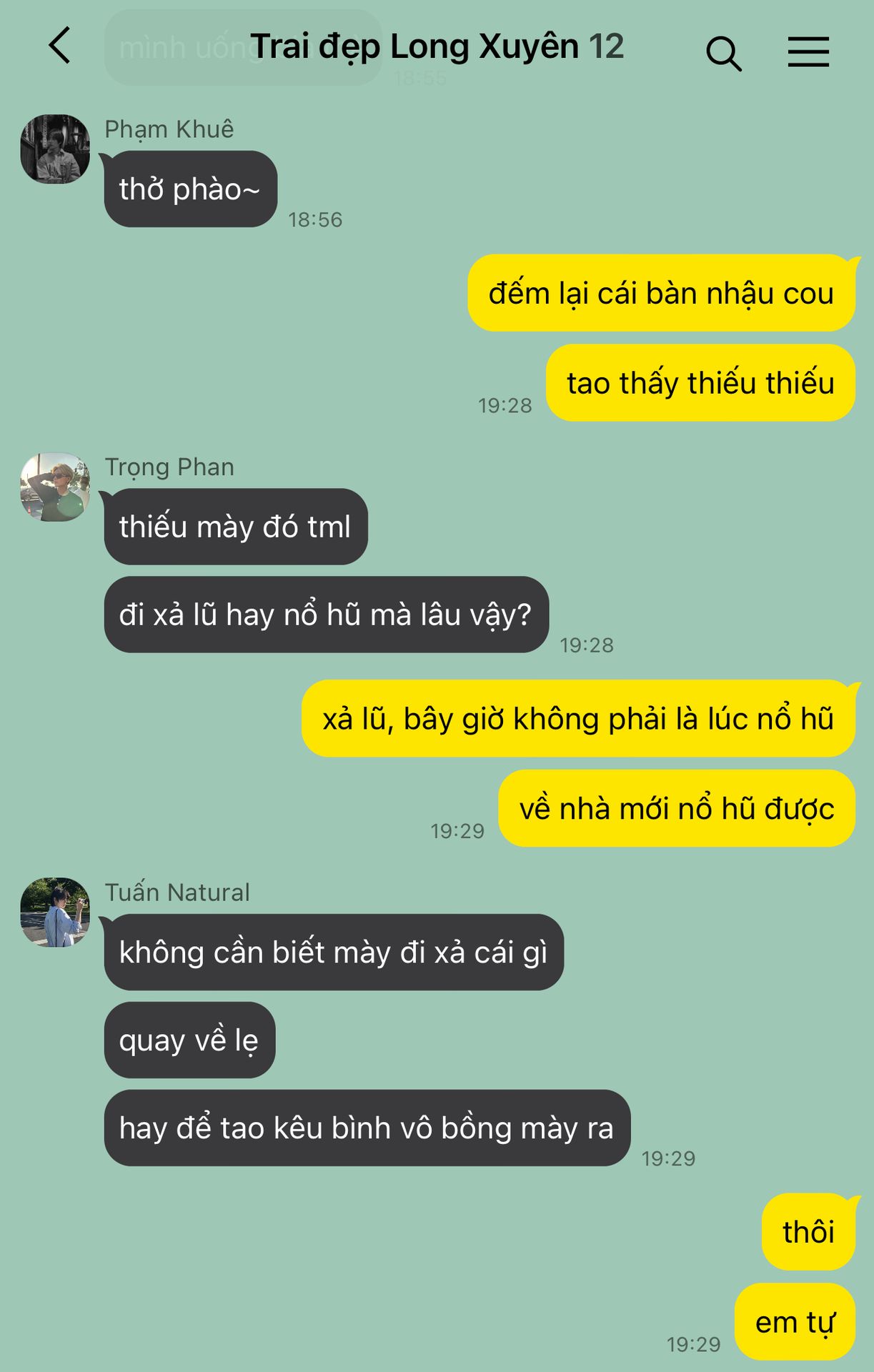This screenshot has height=1372, width=874.
Task: Open Tuấn Natural's profile avatar
Action: pos(55,913)
